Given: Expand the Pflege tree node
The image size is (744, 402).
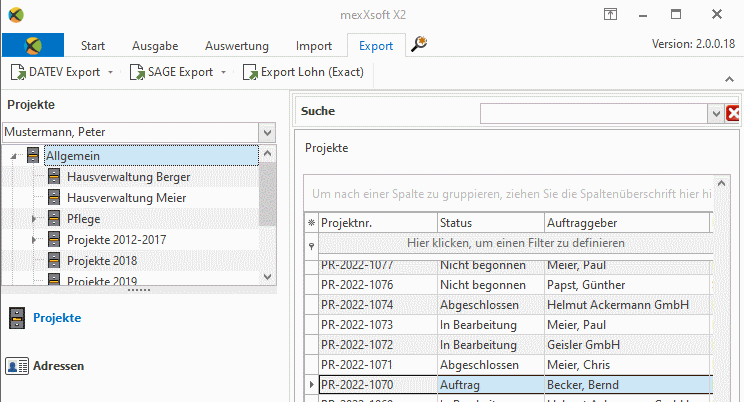Looking at the screenshot, I should (33, 219).
